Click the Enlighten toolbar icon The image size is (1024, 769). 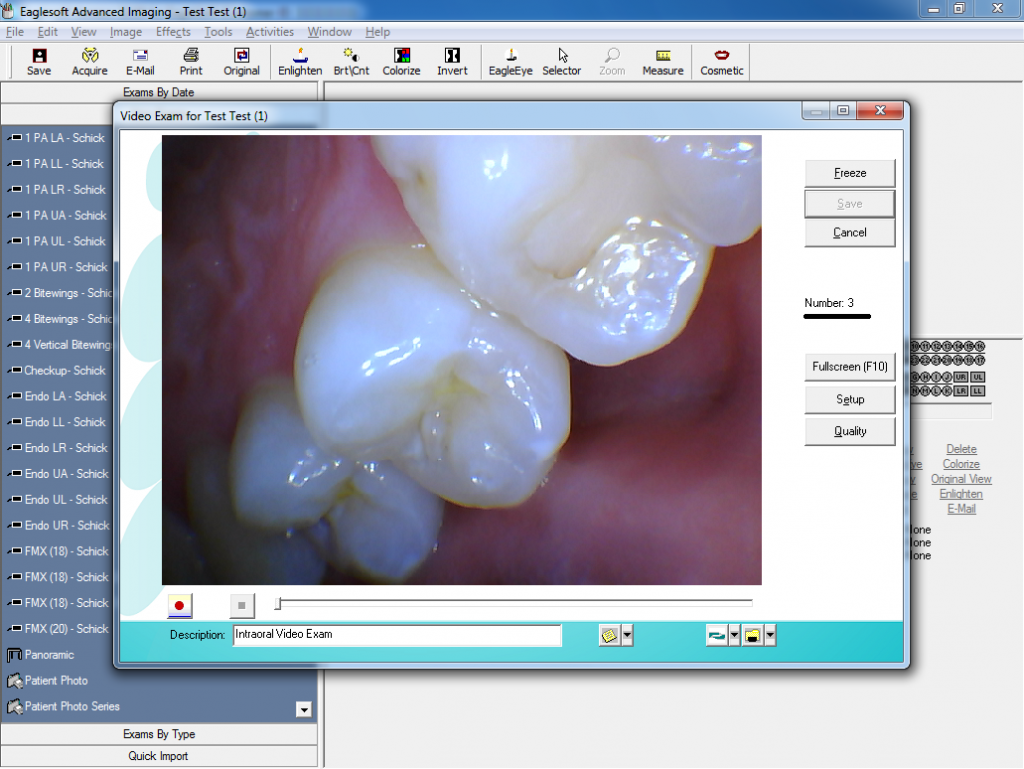point(300,62)
